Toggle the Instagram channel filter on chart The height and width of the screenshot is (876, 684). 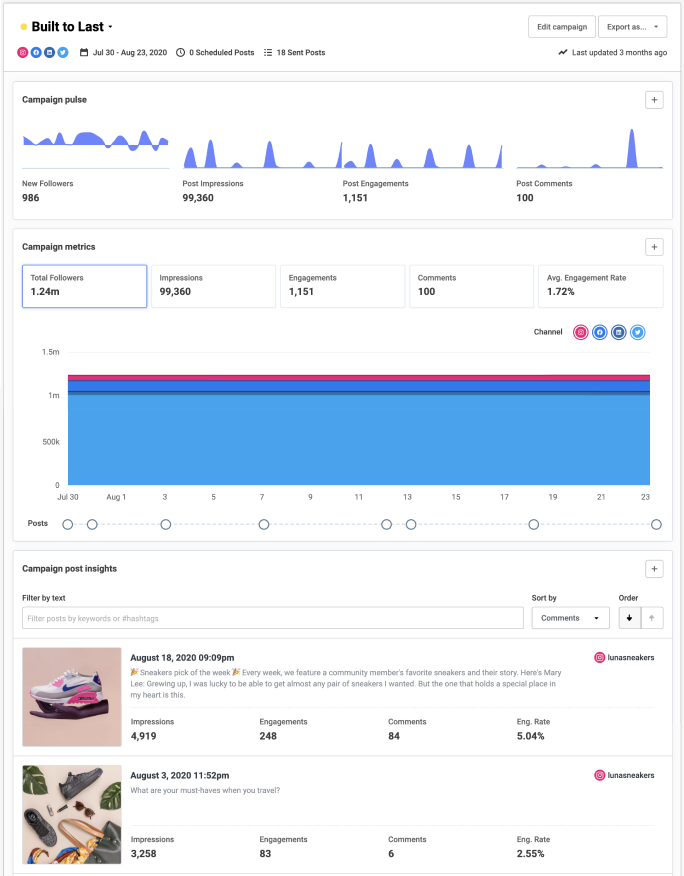[x=581, y=332]
